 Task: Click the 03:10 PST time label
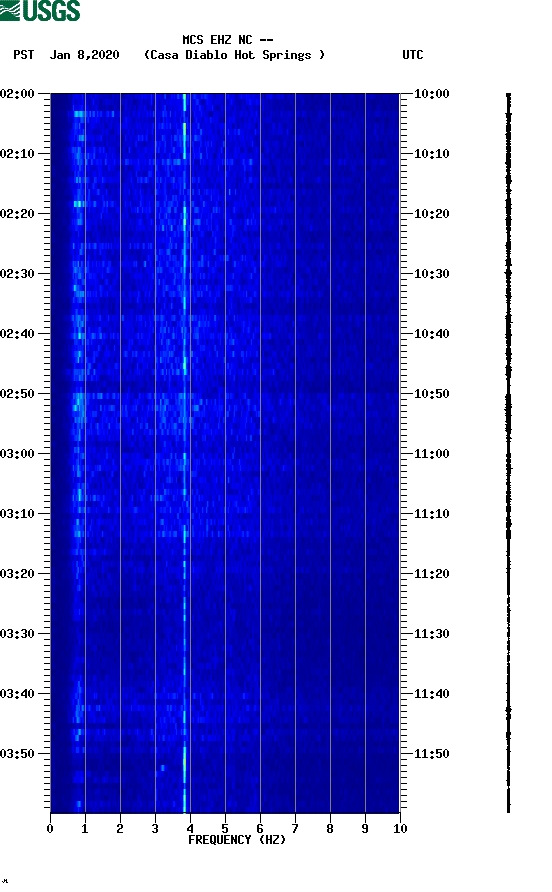(18, 514)
